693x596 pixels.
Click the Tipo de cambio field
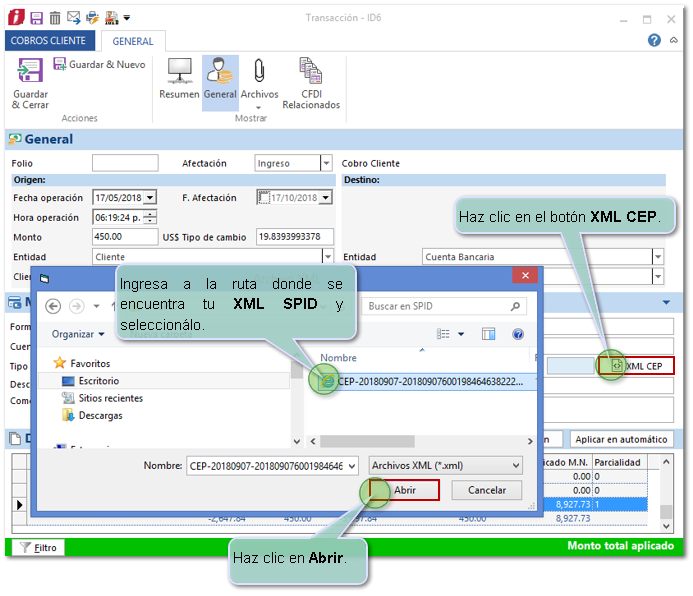[295, 236]
